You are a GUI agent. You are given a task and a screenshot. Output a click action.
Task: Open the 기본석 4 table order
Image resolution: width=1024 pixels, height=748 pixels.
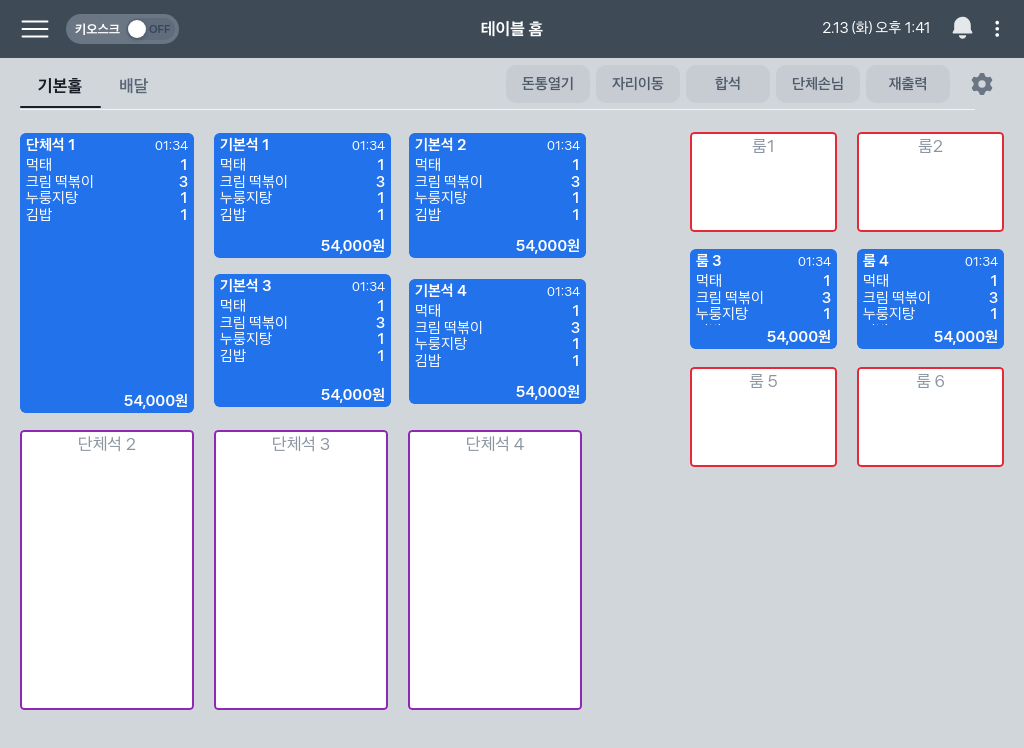pyautogui.click(x=497, y=341)
